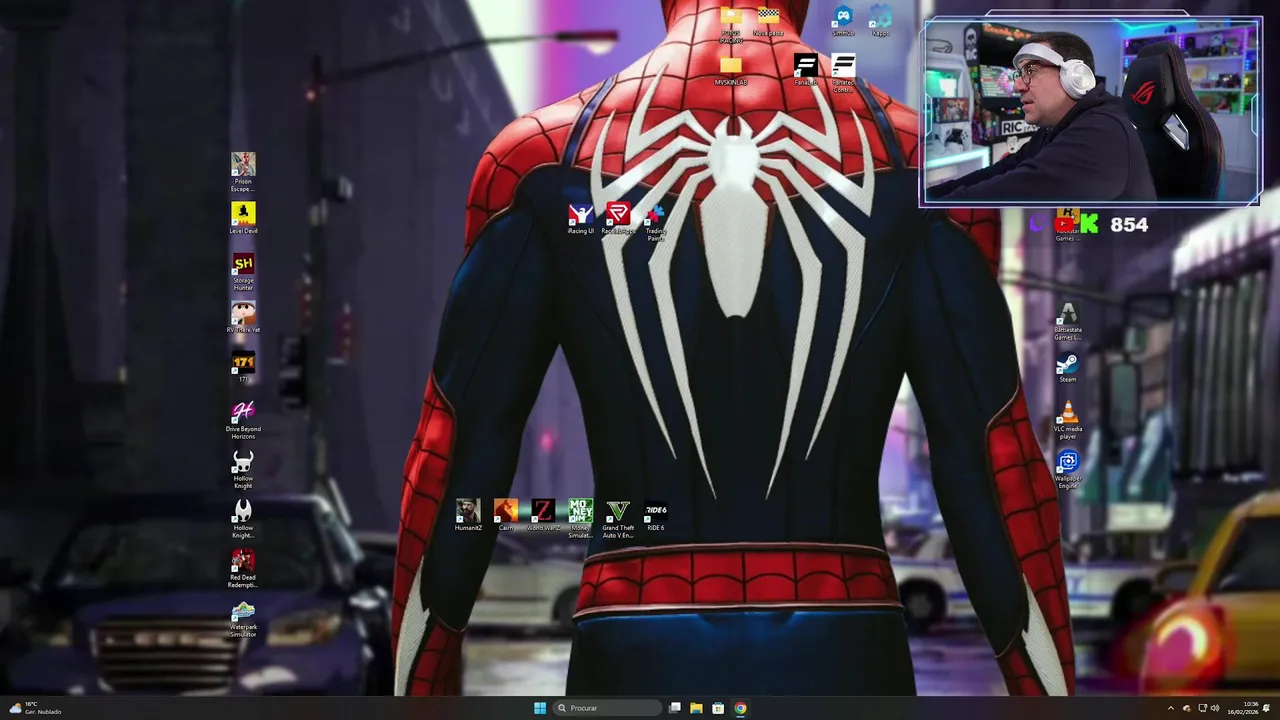Open the volume tray icon
1280x720 pixels.
coord(1214,708)
